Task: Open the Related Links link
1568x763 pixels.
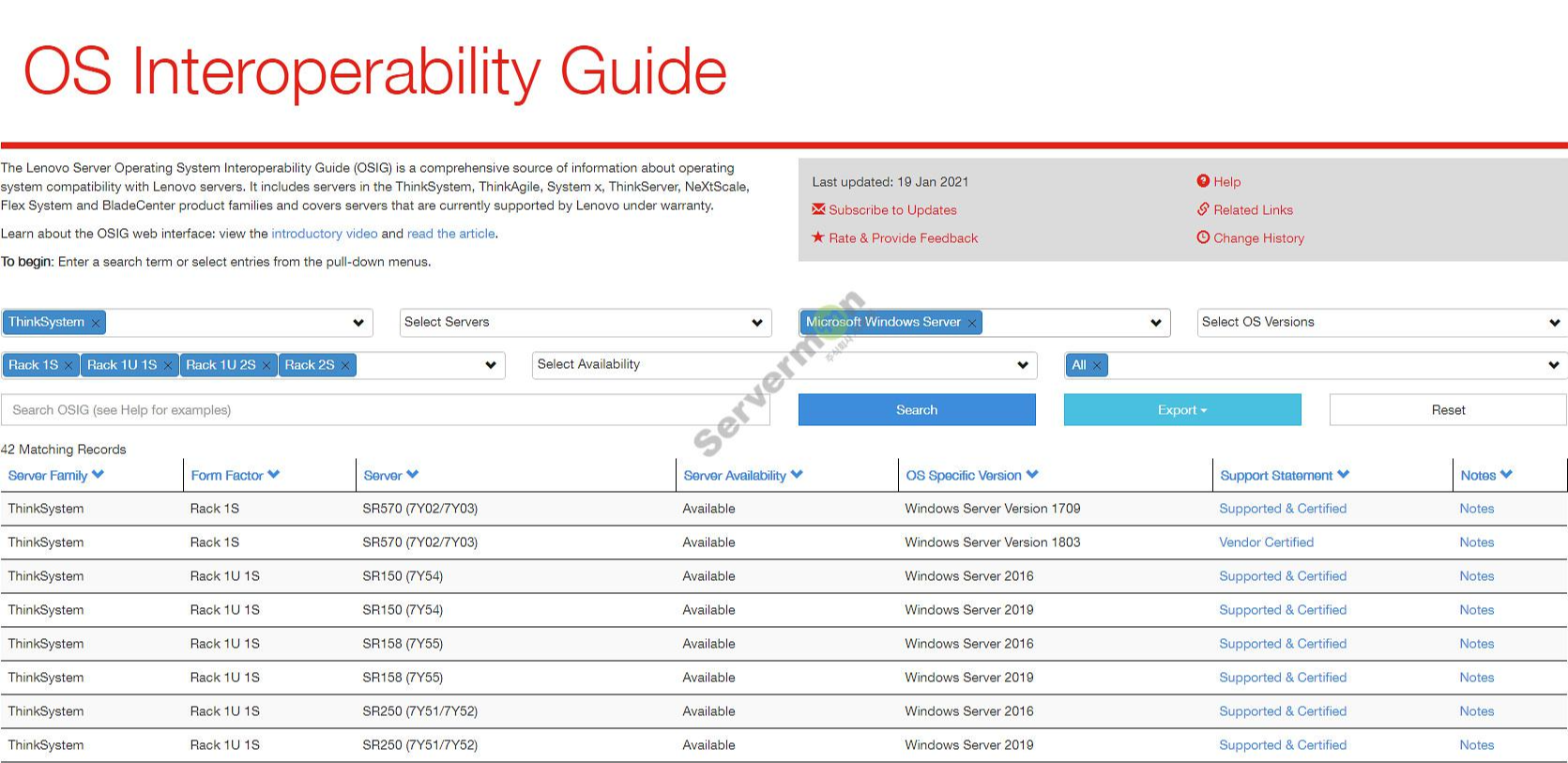Action: (1253, 210)
